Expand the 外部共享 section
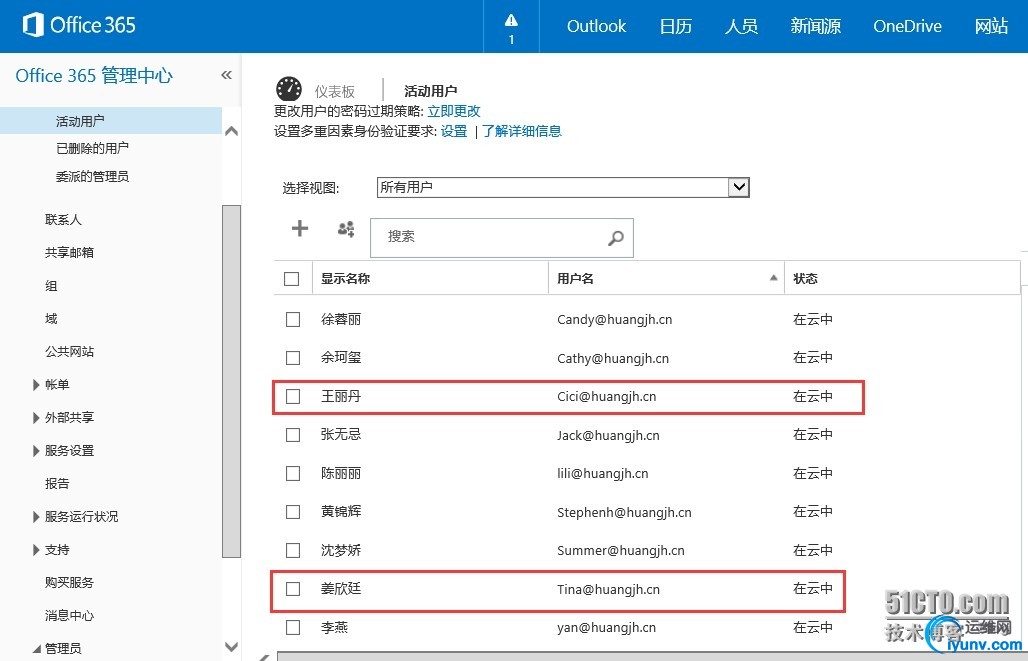Viewport: 1028px width, 661px height. [x=36, y=418]
